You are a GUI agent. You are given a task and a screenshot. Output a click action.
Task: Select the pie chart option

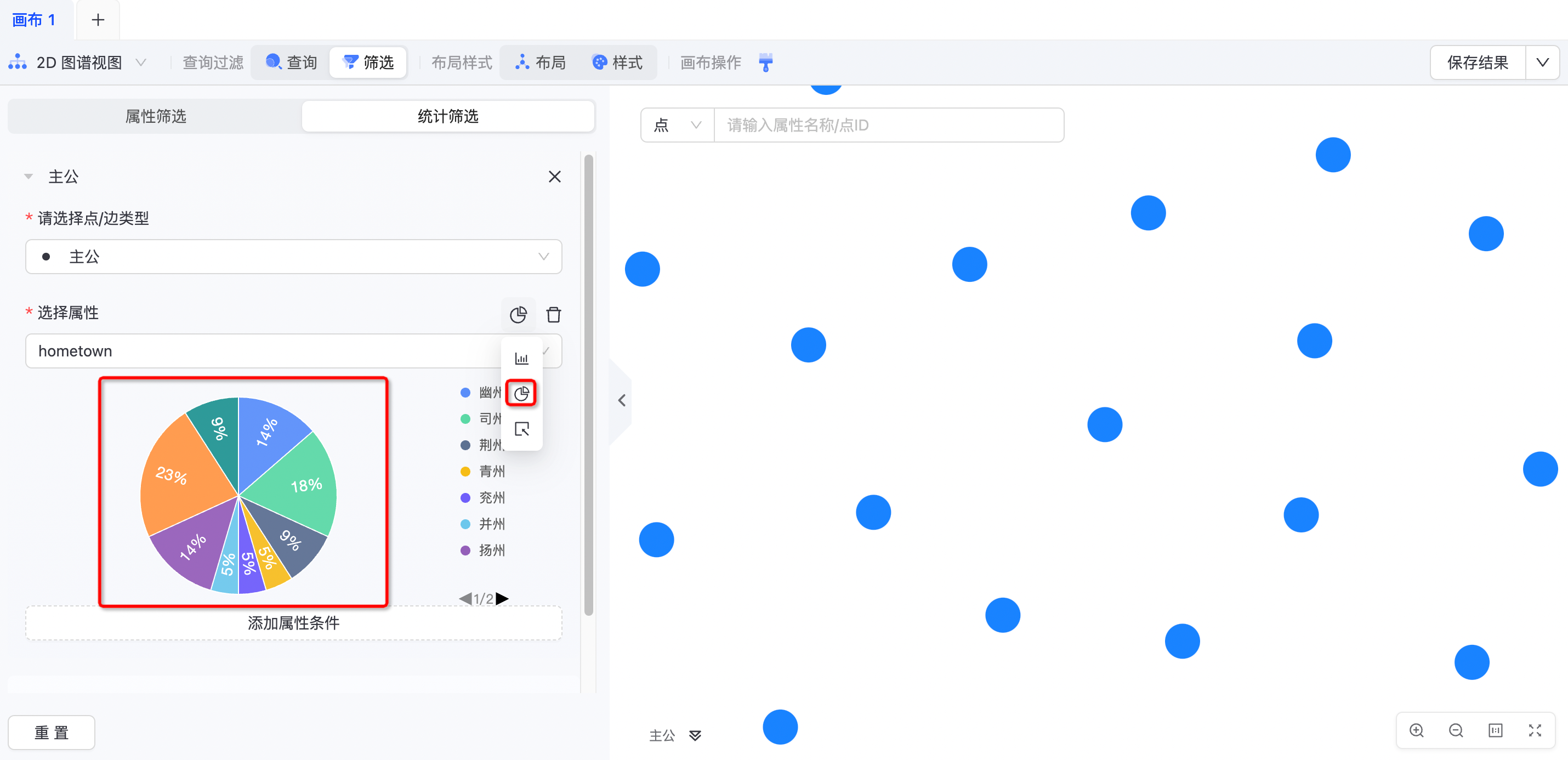point(521,393)
